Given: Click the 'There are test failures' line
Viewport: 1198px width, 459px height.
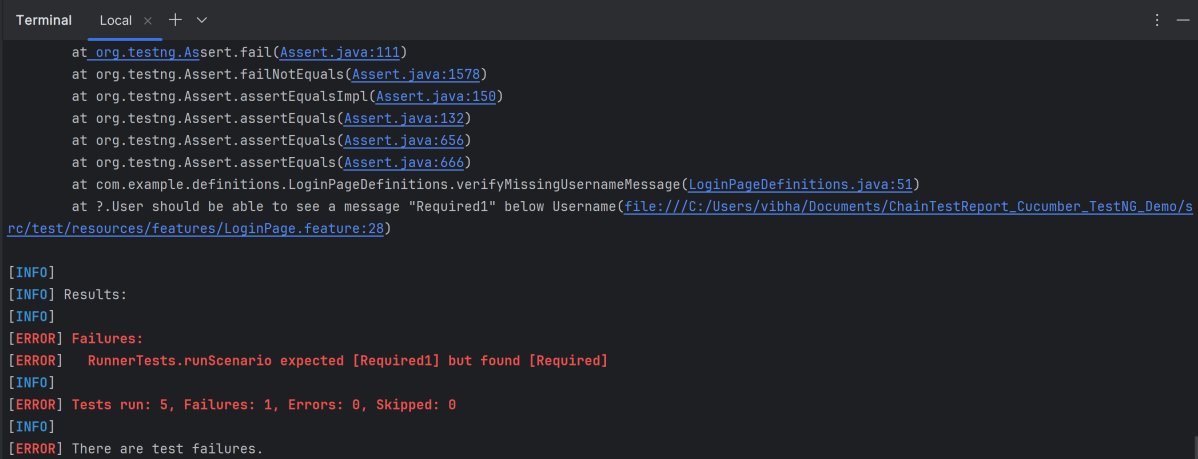Looking at the screenshot, I should pos(167,449).
